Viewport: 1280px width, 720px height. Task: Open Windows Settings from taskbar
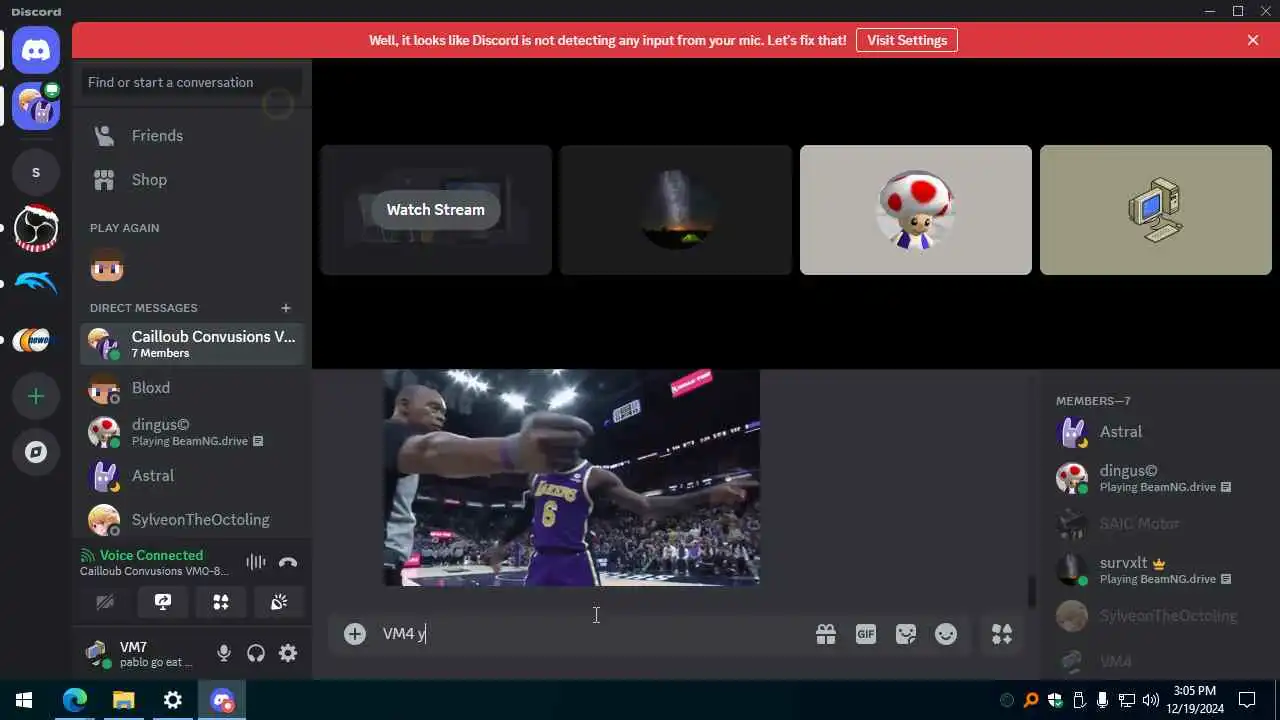coord(172,700)
